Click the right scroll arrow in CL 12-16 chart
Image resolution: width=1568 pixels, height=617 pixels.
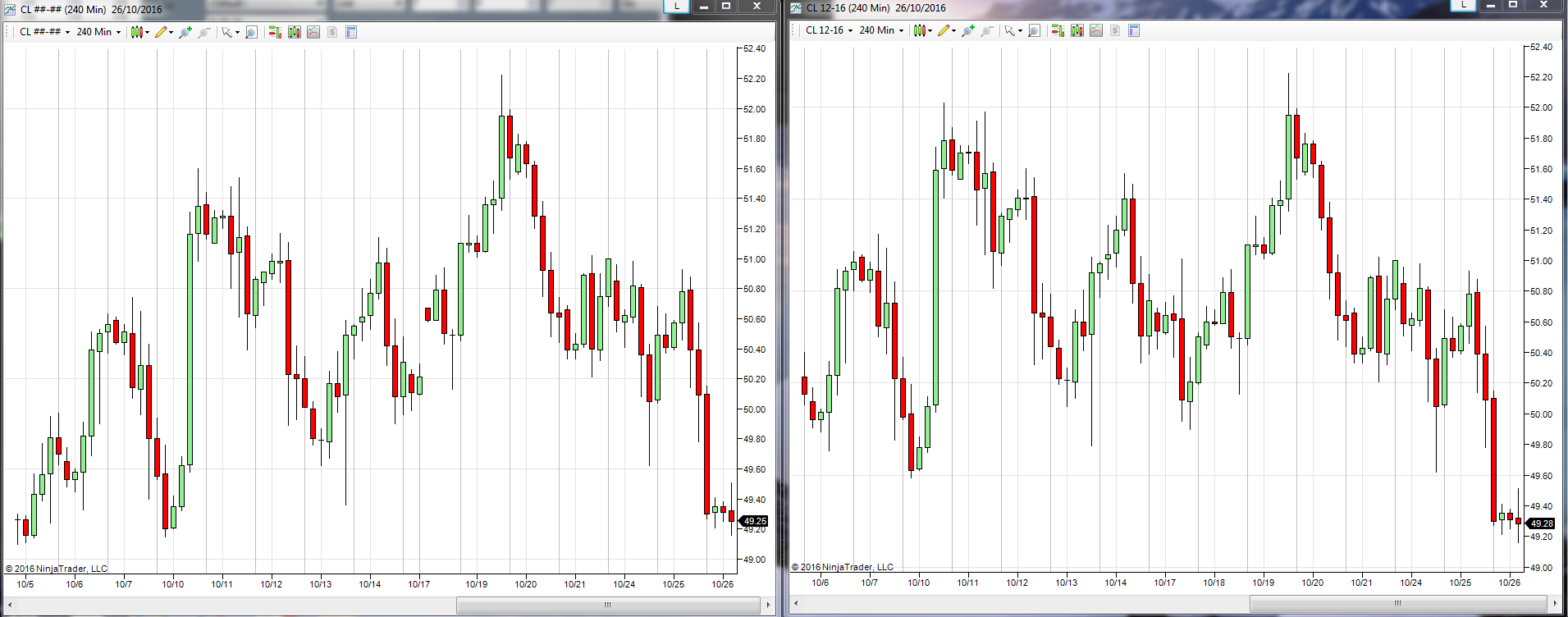click(x=1557, y=603)
